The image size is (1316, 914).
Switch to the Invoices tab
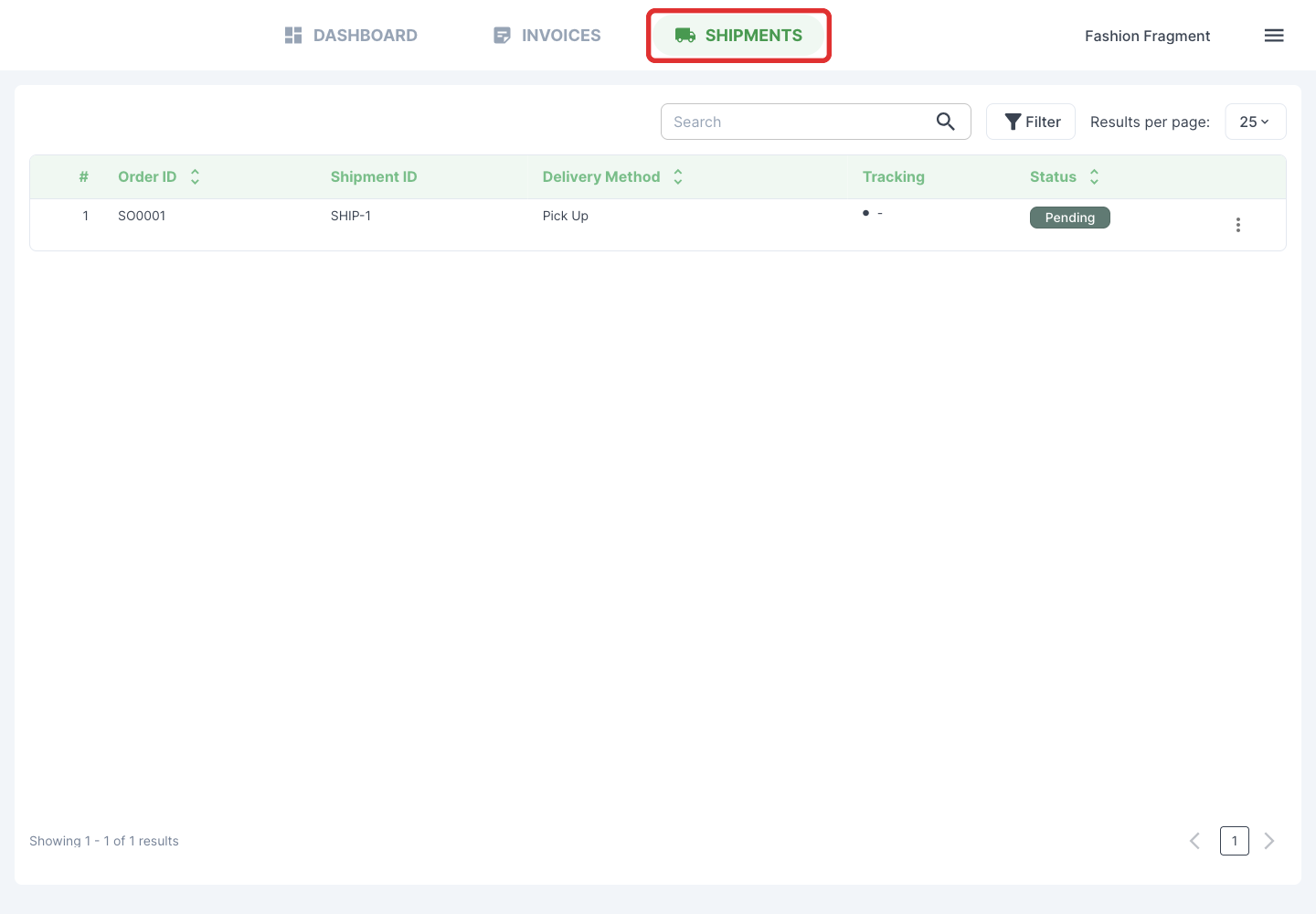547,36
